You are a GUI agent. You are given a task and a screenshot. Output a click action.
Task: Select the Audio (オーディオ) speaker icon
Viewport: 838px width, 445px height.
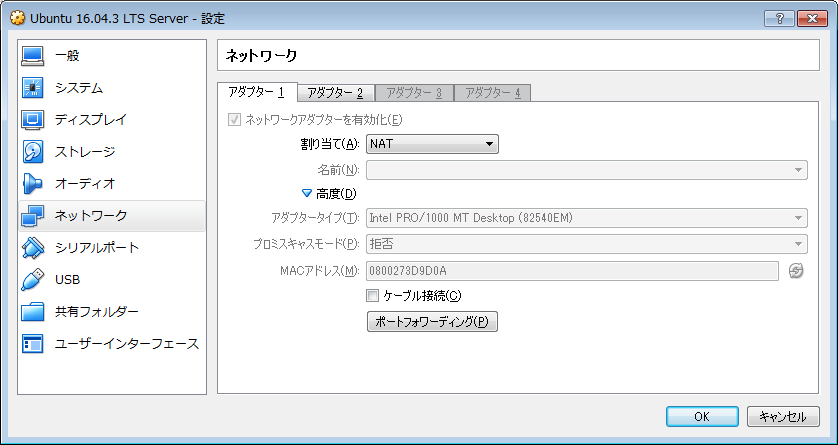pos(33,184)
